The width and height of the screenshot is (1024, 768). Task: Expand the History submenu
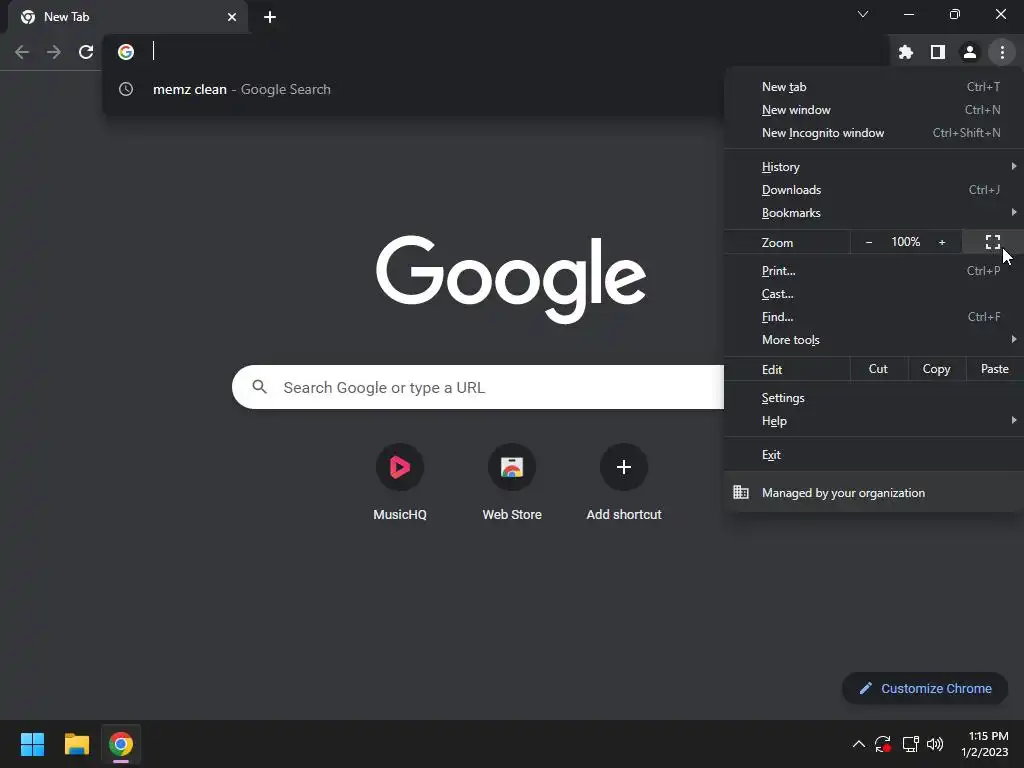pyautogui.click(x=874, y=167)
